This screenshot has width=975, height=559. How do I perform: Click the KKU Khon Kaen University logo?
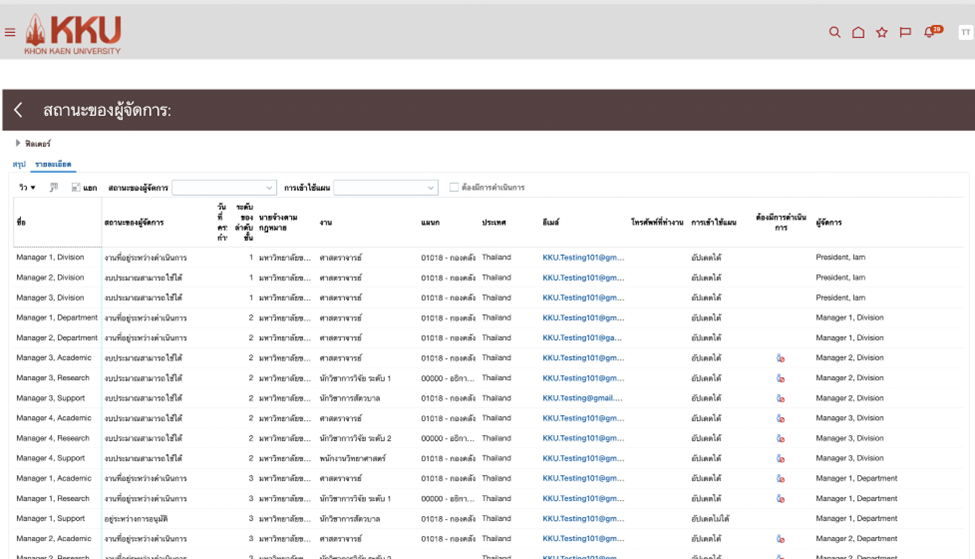(x=73, y=33)
